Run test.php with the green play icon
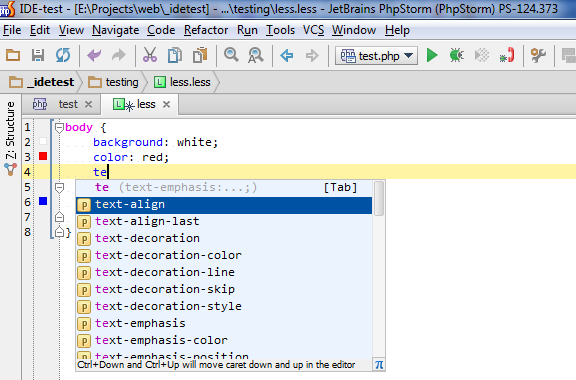Image resolution: width=576 pixels, height=380 pixels. click(x=432, y=55)
